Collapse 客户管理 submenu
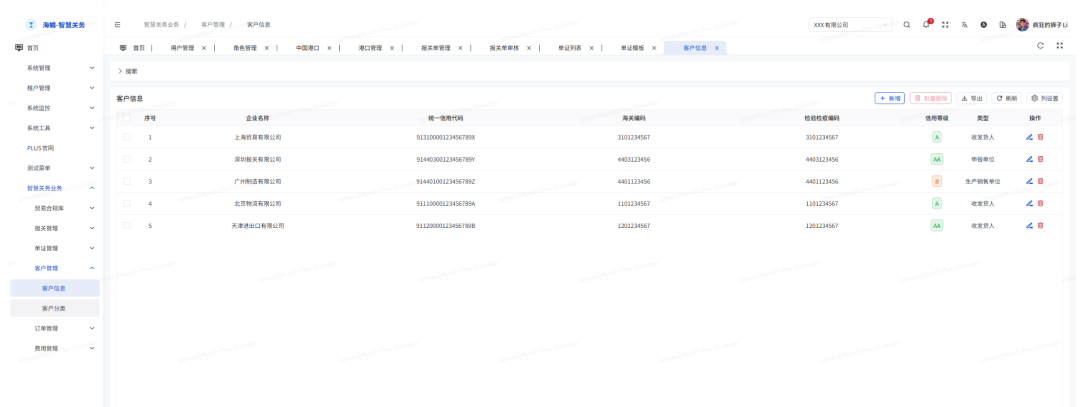The image size is (1080, 407). pos(56,267)
